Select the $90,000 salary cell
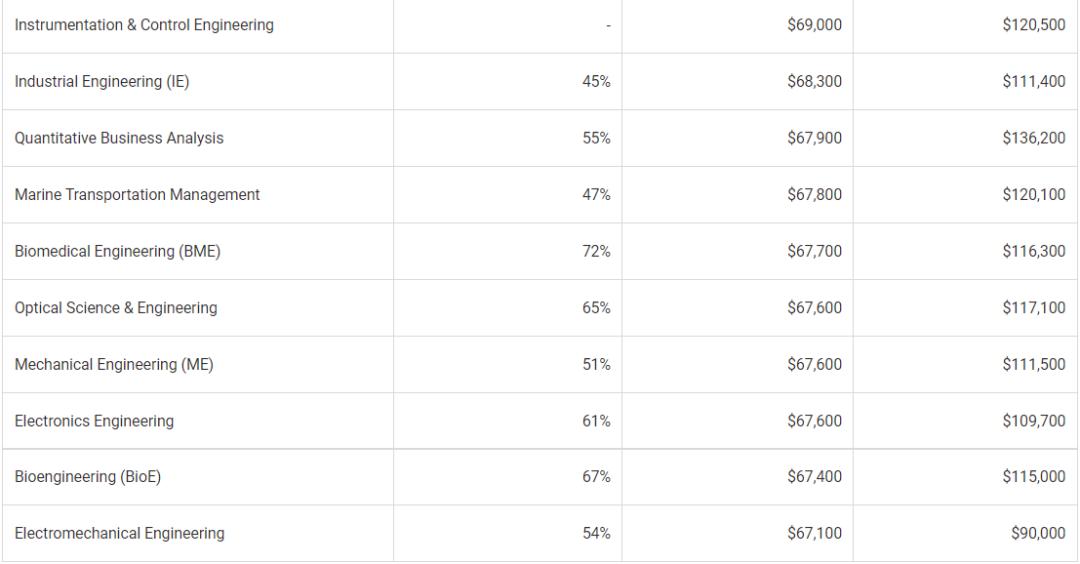Viewport: 1080px width, 564px height. pyautogui.click(x=1039, y=534)
